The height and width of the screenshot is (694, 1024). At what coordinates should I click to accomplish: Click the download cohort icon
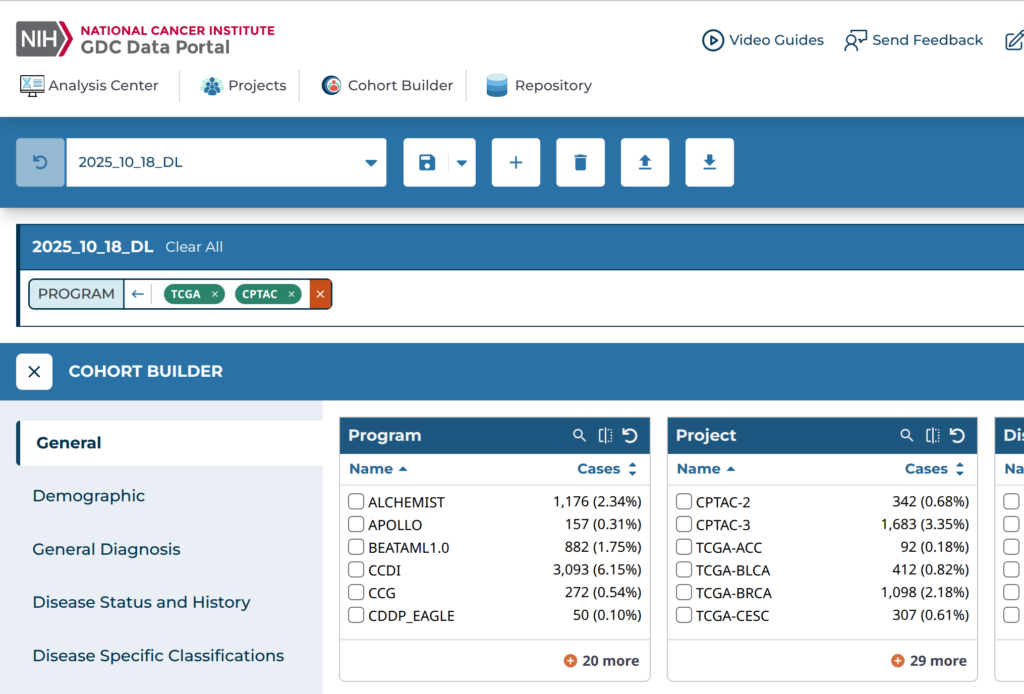pos(709,162)
